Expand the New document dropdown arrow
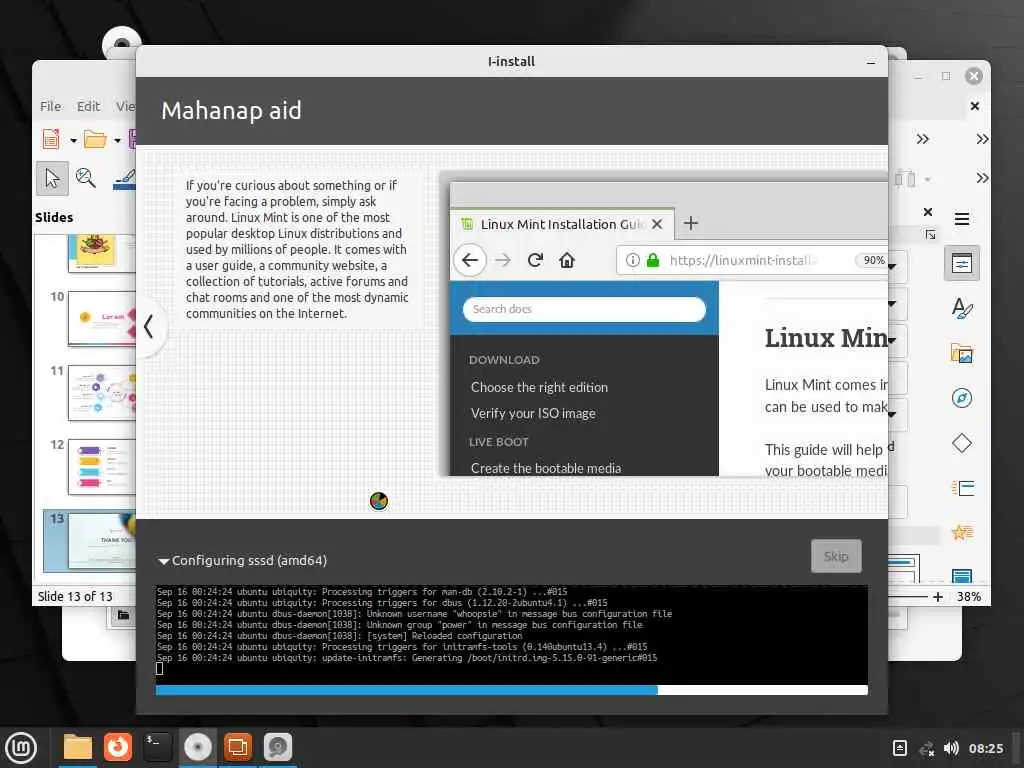 click(73, 140)
